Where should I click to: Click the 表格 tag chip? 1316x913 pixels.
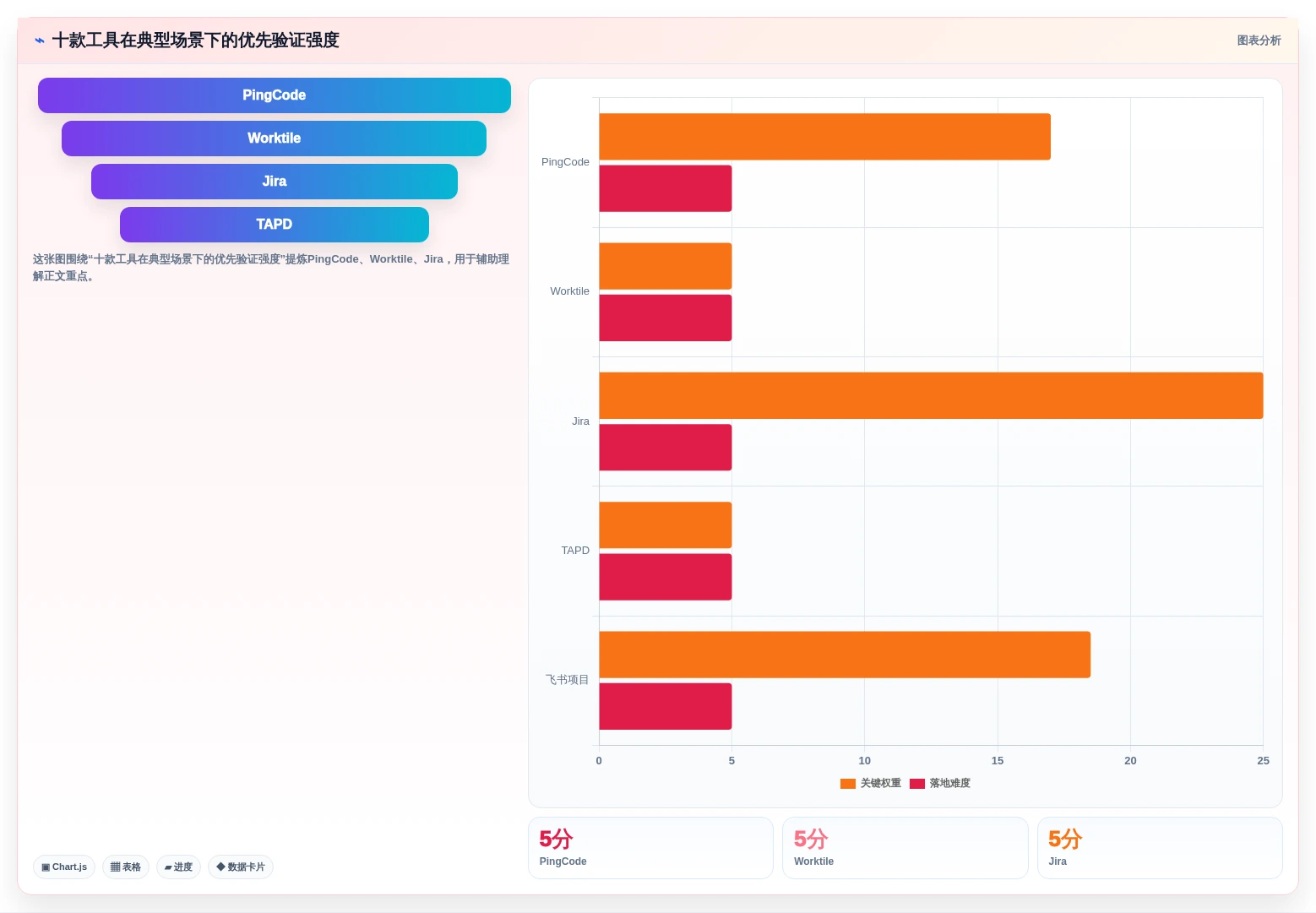[126, 867]
